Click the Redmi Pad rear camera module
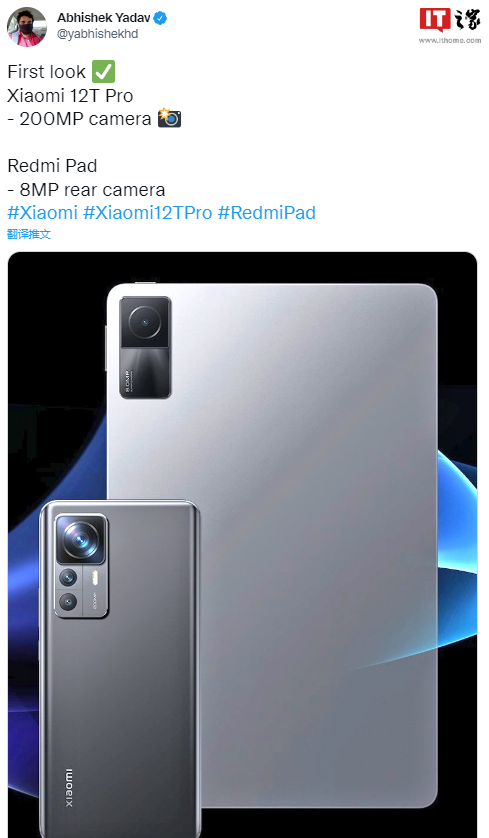 tap(145, 347)
